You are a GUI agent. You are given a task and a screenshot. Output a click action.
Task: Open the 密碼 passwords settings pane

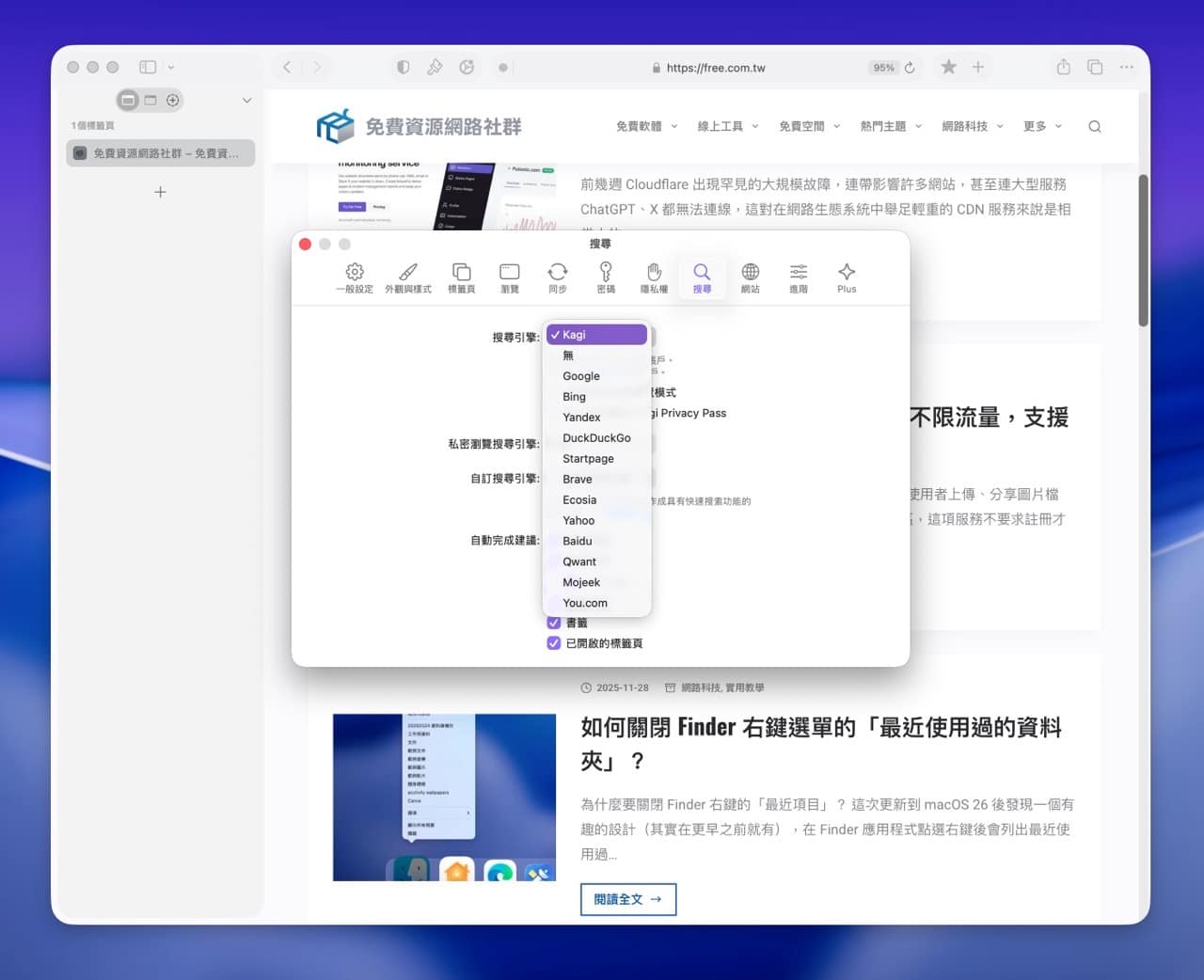point(606,277)
